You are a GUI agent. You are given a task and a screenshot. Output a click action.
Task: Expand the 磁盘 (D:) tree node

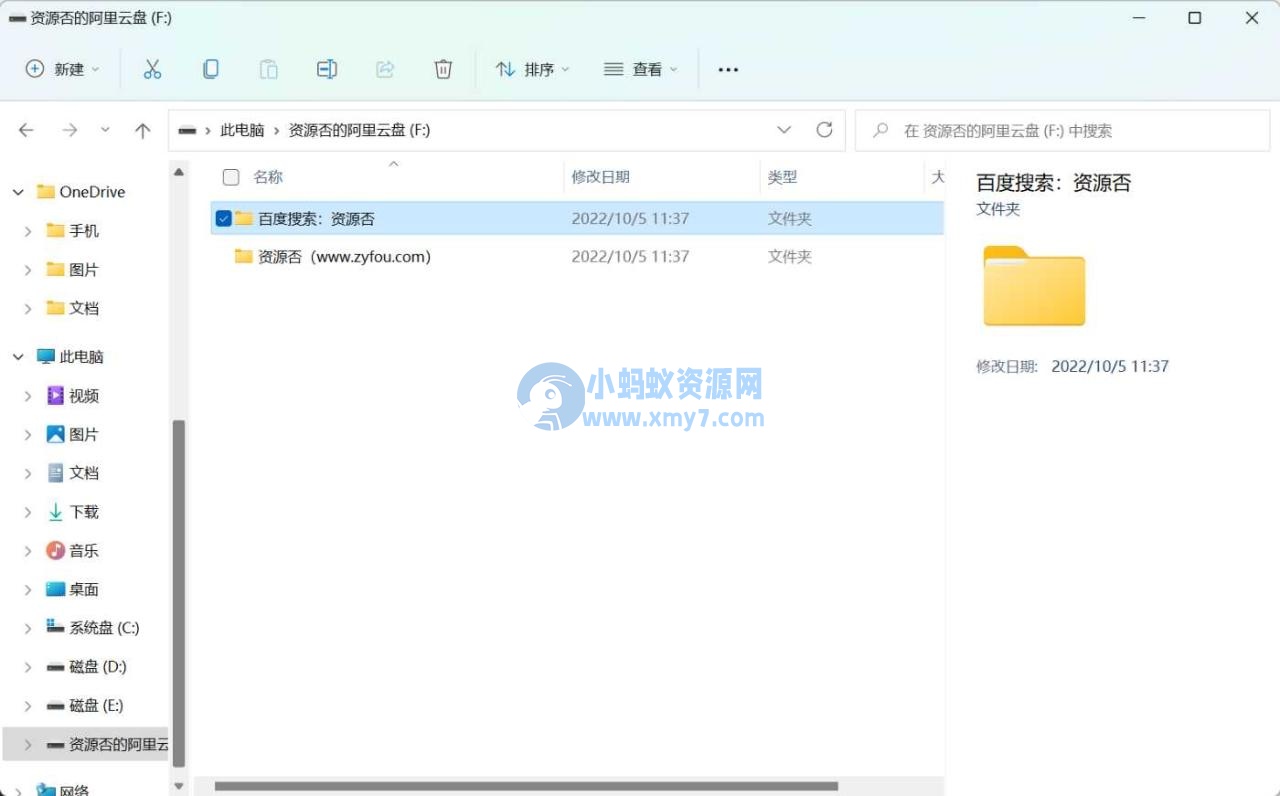click(x=28, y=667)
